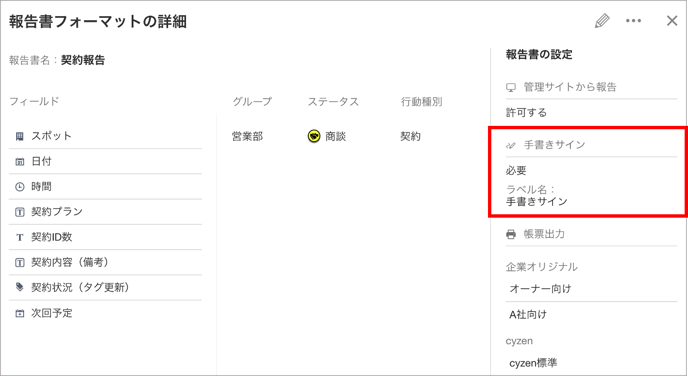Click the 報告書の設定 heading
Screen dimensions: 688x376
click(x=539, y=55)
